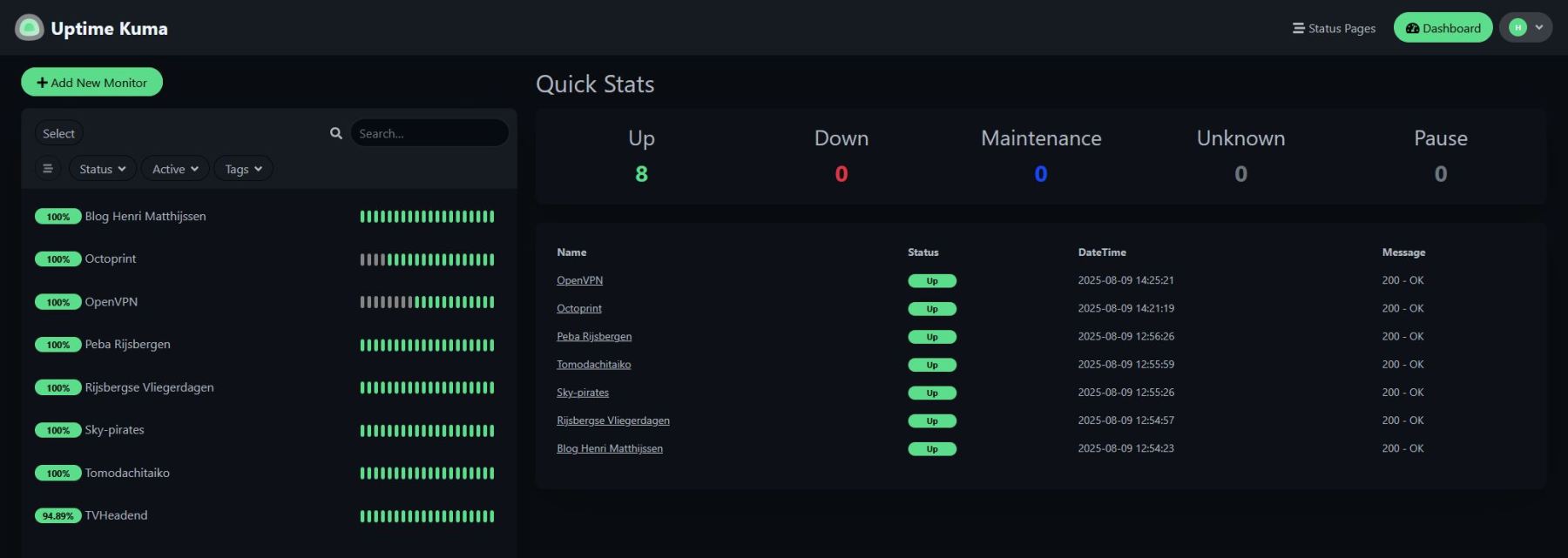Open the Rijsbergse Vliegerdagen link in table
This screenshot has width=1568, height=558.
(612, 420)
